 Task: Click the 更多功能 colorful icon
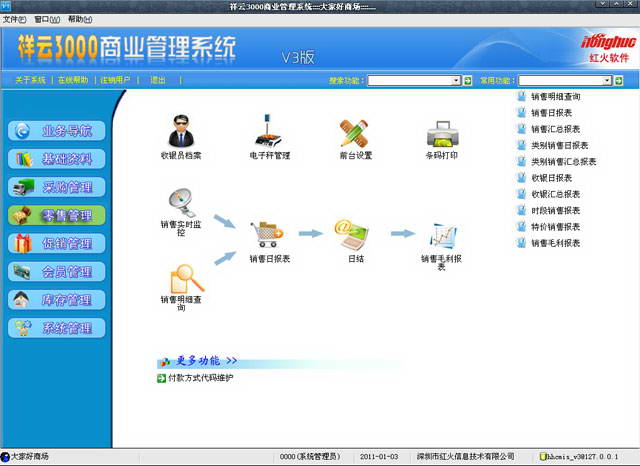click(165, 362)
